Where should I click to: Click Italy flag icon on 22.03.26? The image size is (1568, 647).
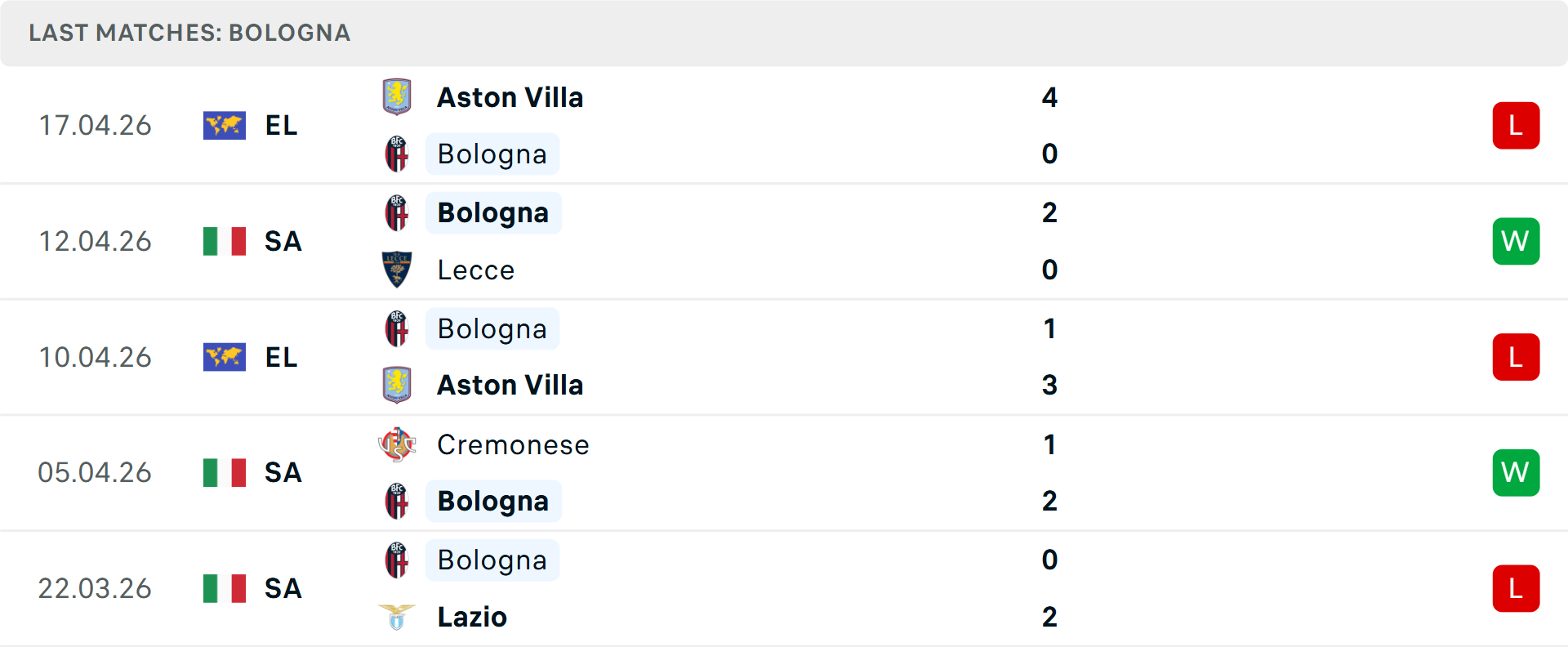[x=225, y=589]
